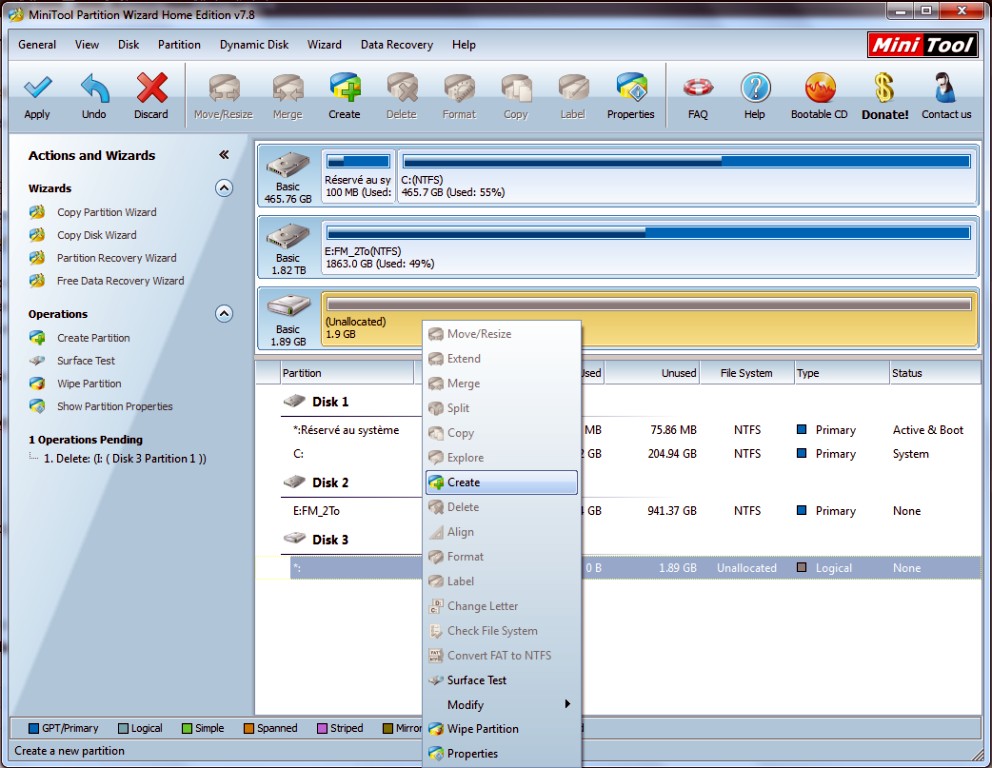Launch Partition Recovery Wizard
The width and height of the screenshot is (992, 768).
[116, 257]
